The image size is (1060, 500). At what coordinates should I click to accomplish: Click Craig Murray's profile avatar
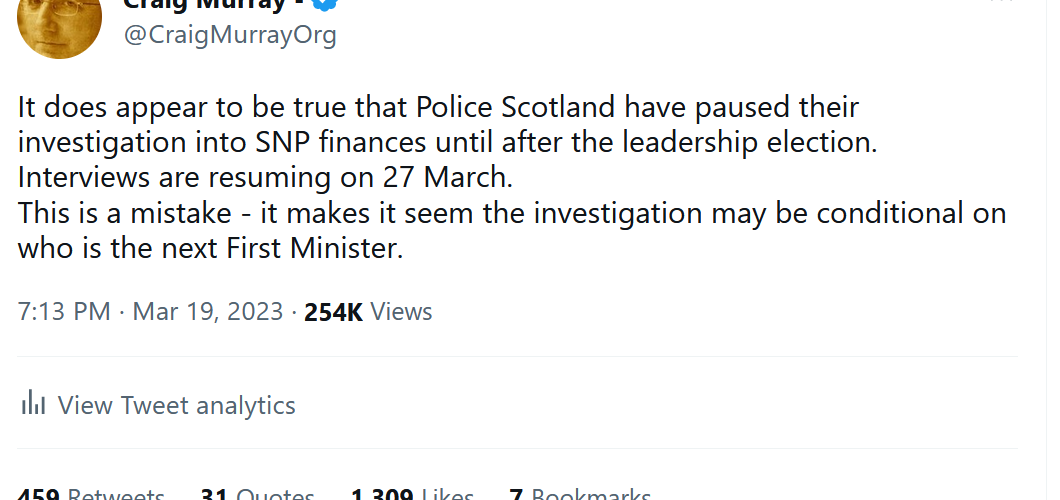(60, 24)
